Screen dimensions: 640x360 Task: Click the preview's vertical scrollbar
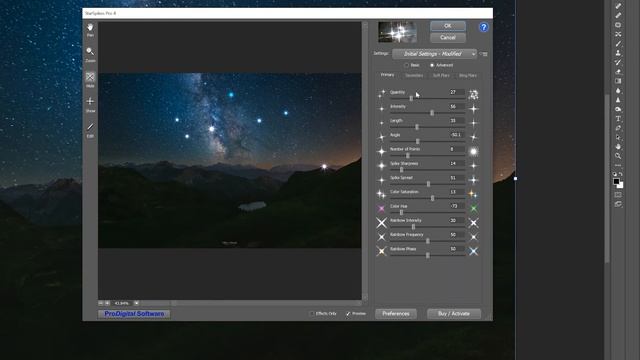pos(365,161)
